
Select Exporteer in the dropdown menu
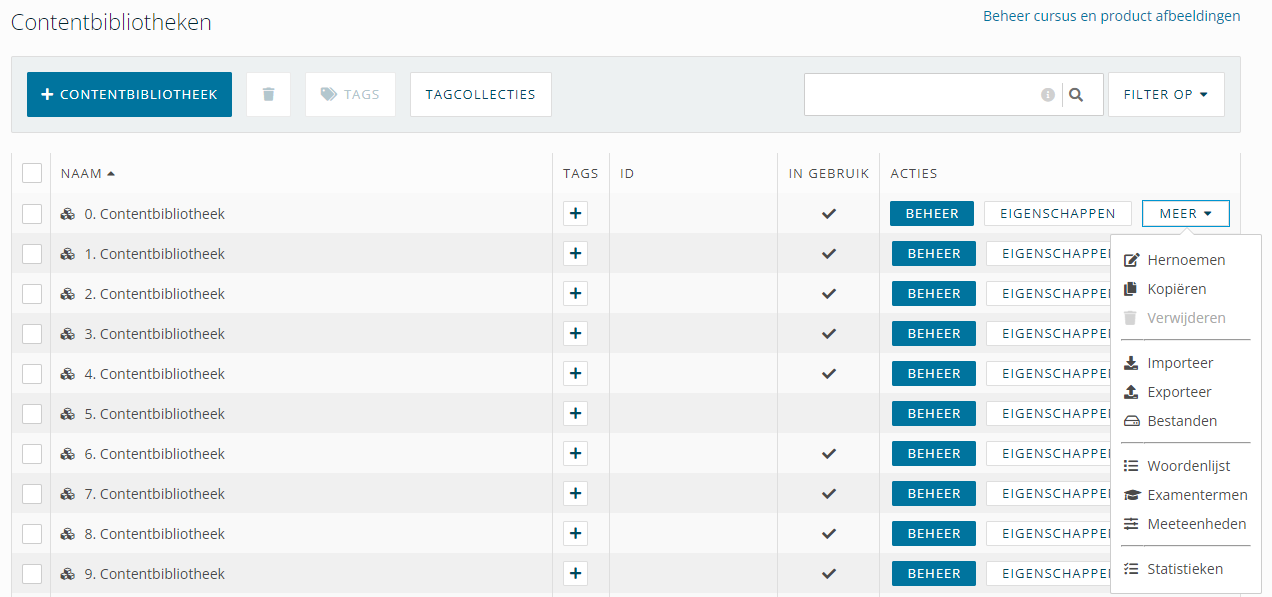pyautogui.click(x=1179, y=392)
